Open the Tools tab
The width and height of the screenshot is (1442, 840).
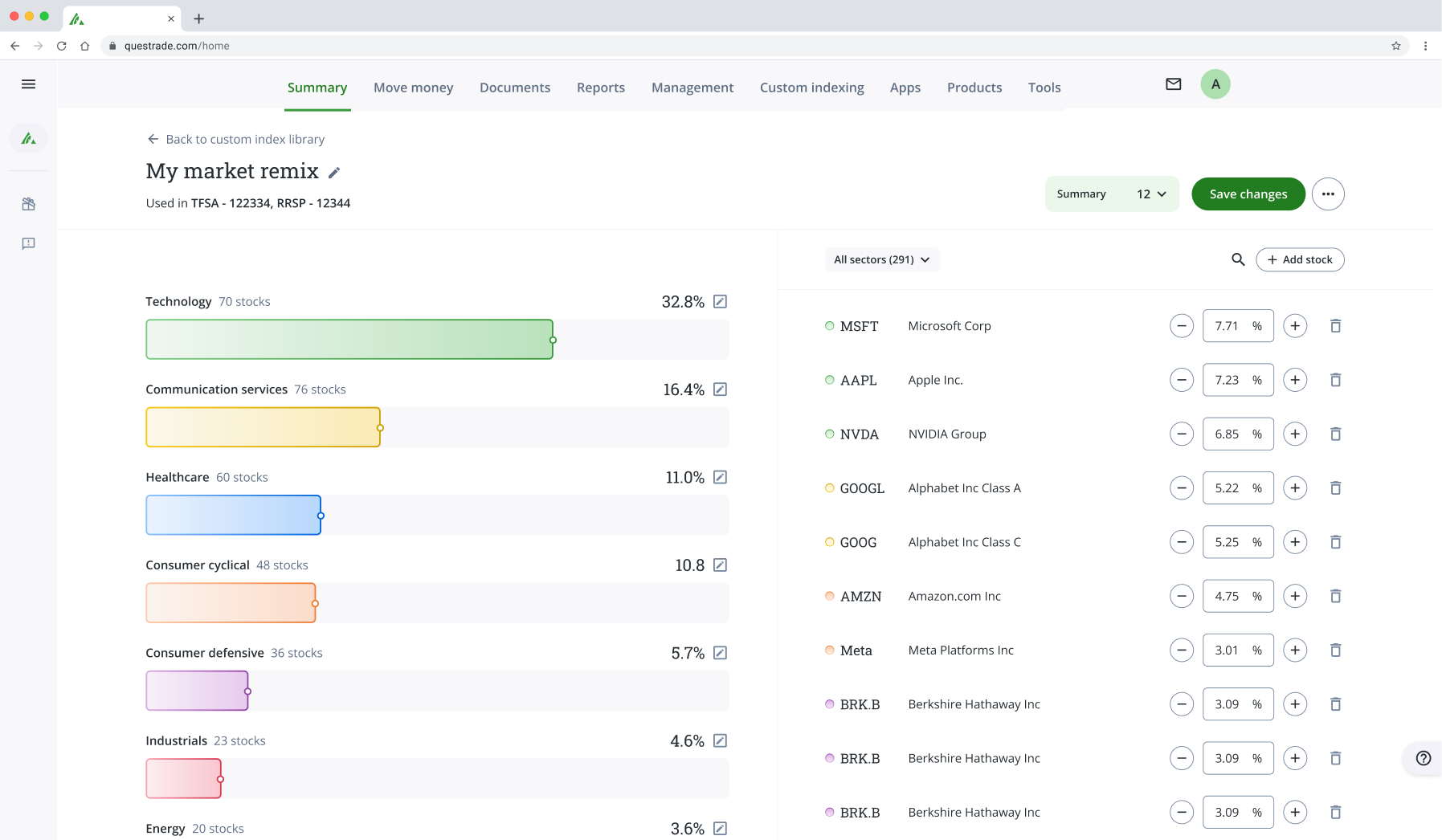point(1044,88)
